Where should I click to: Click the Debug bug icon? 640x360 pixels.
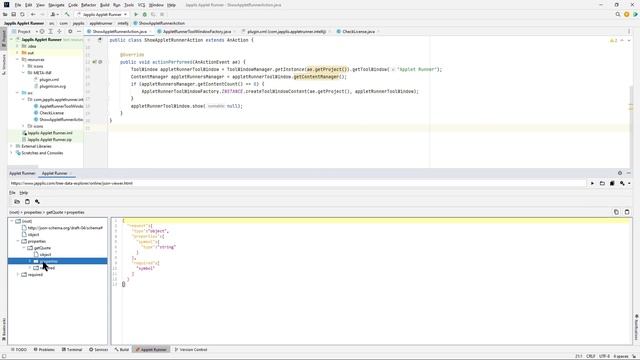(144, 14)
